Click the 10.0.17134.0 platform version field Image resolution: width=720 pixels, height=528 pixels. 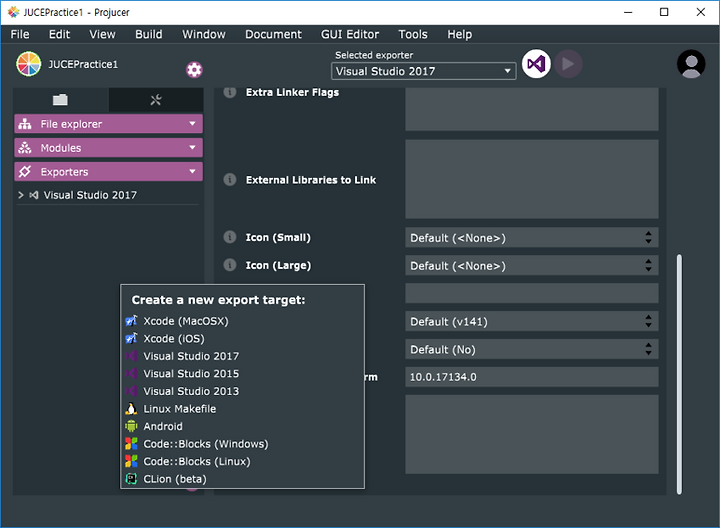532,377
